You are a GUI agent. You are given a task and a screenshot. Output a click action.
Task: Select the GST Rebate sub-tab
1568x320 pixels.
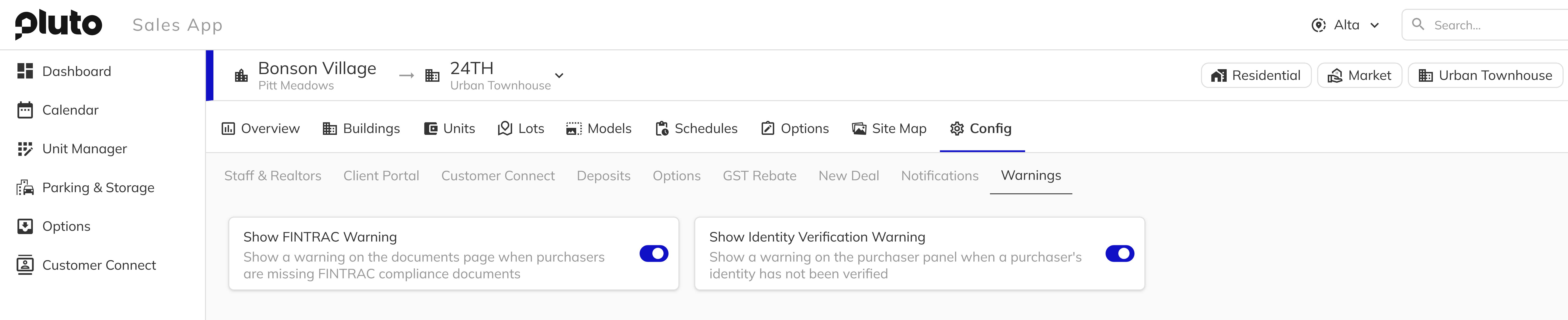click(759, 176)
